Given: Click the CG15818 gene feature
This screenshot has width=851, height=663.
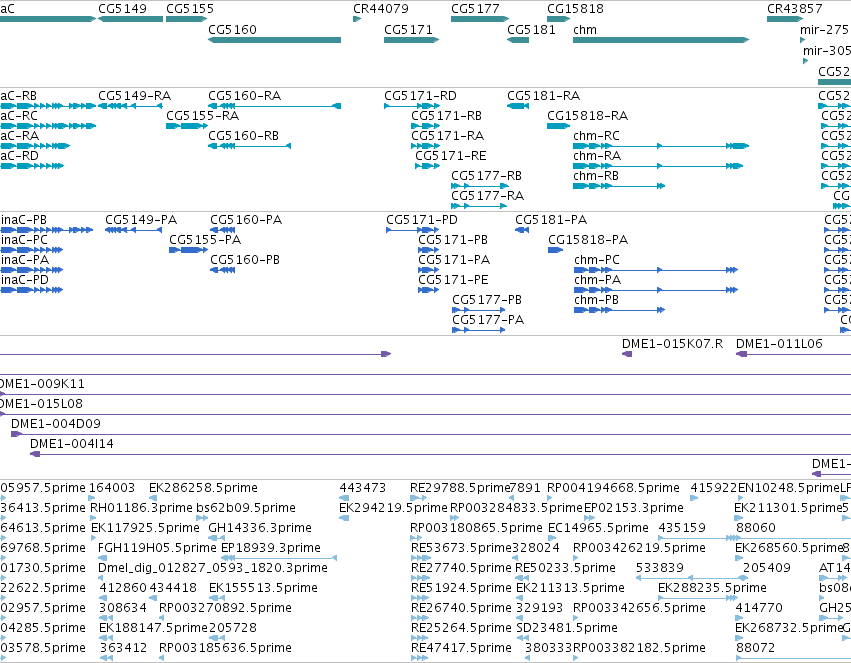Looking at the screenshot, I should (558, 19).
